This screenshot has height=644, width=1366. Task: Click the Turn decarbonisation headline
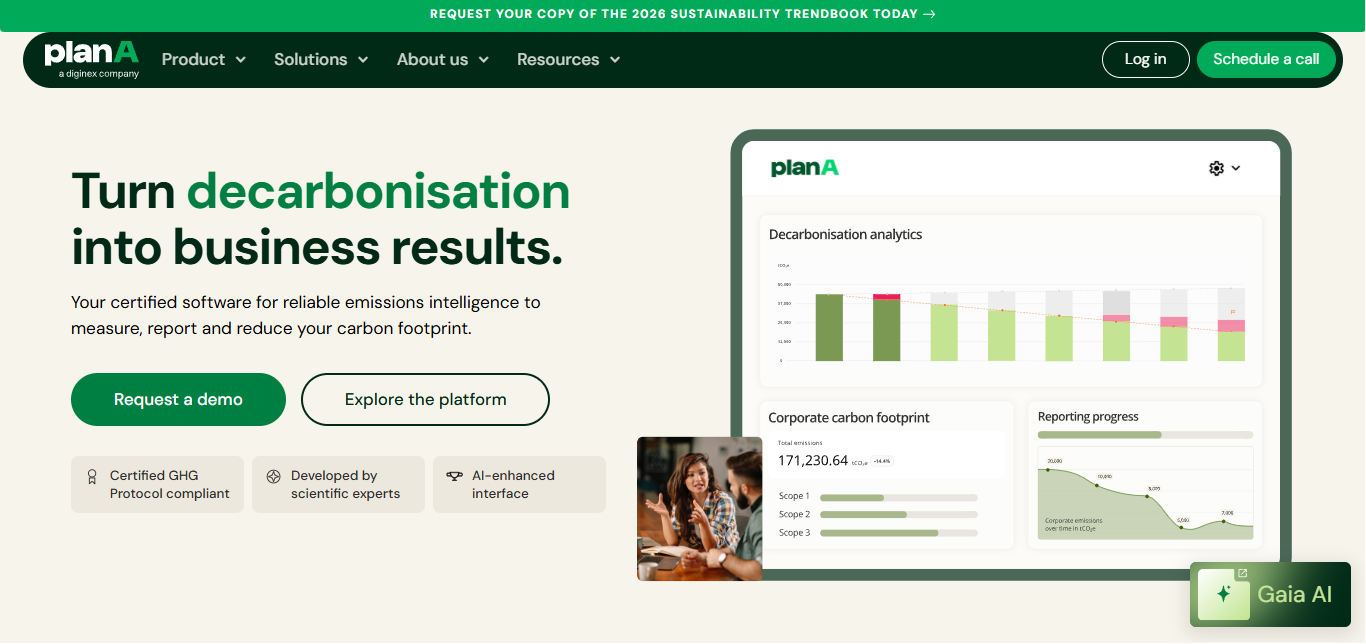tap(320, 219)
